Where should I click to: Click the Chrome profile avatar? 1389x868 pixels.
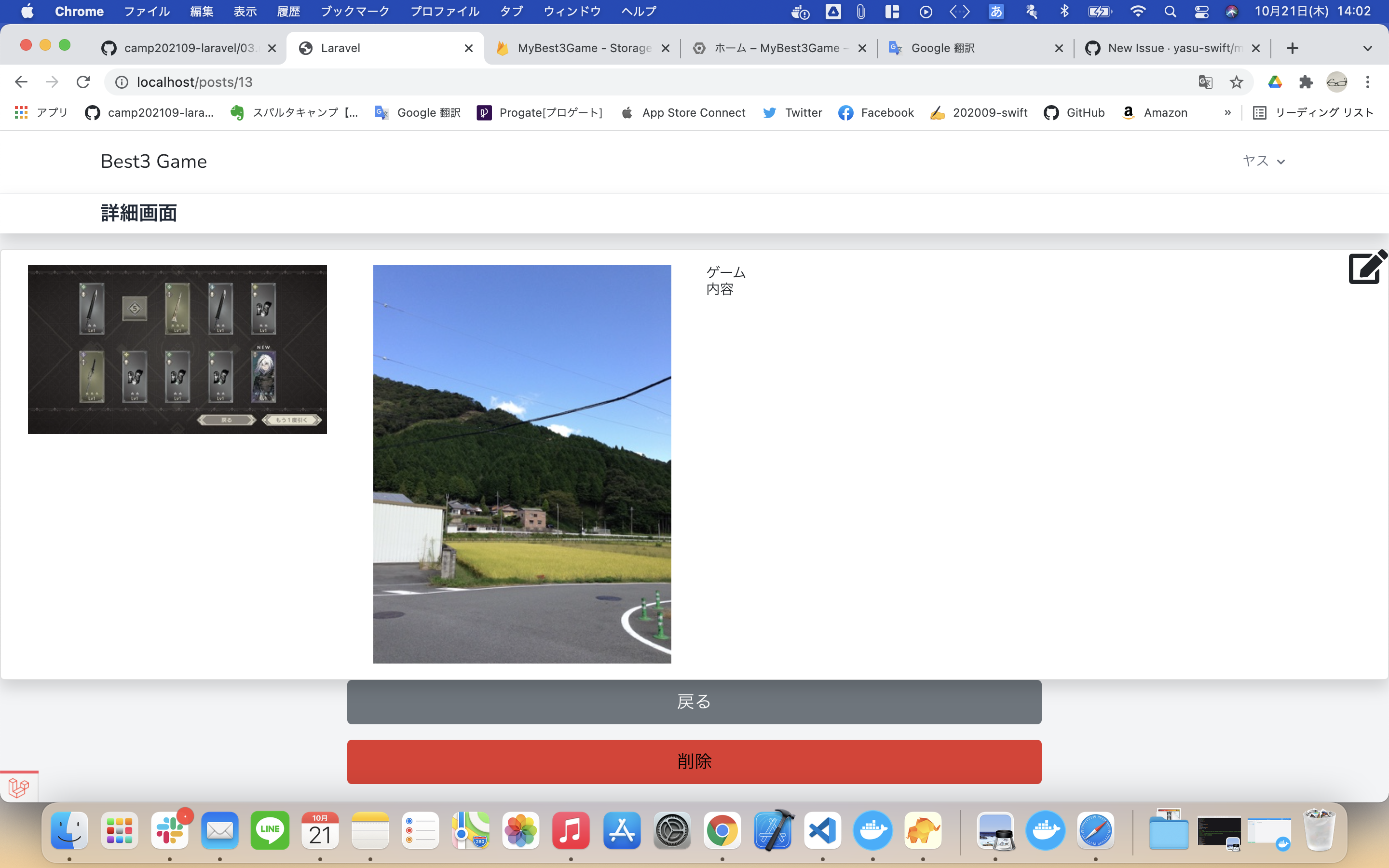pyautogui.click(x=1337, y=82)
